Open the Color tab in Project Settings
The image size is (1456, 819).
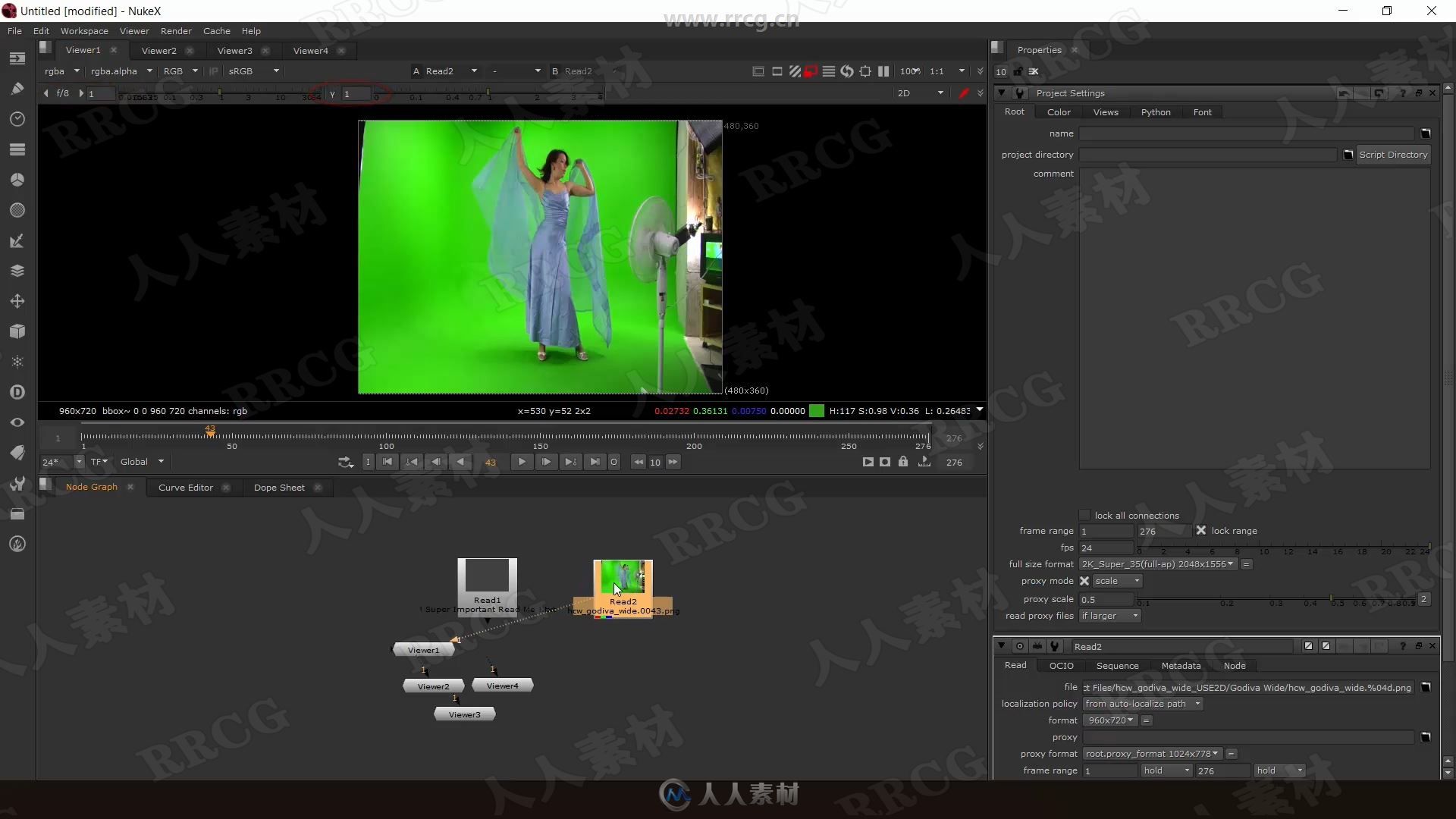1059,112
